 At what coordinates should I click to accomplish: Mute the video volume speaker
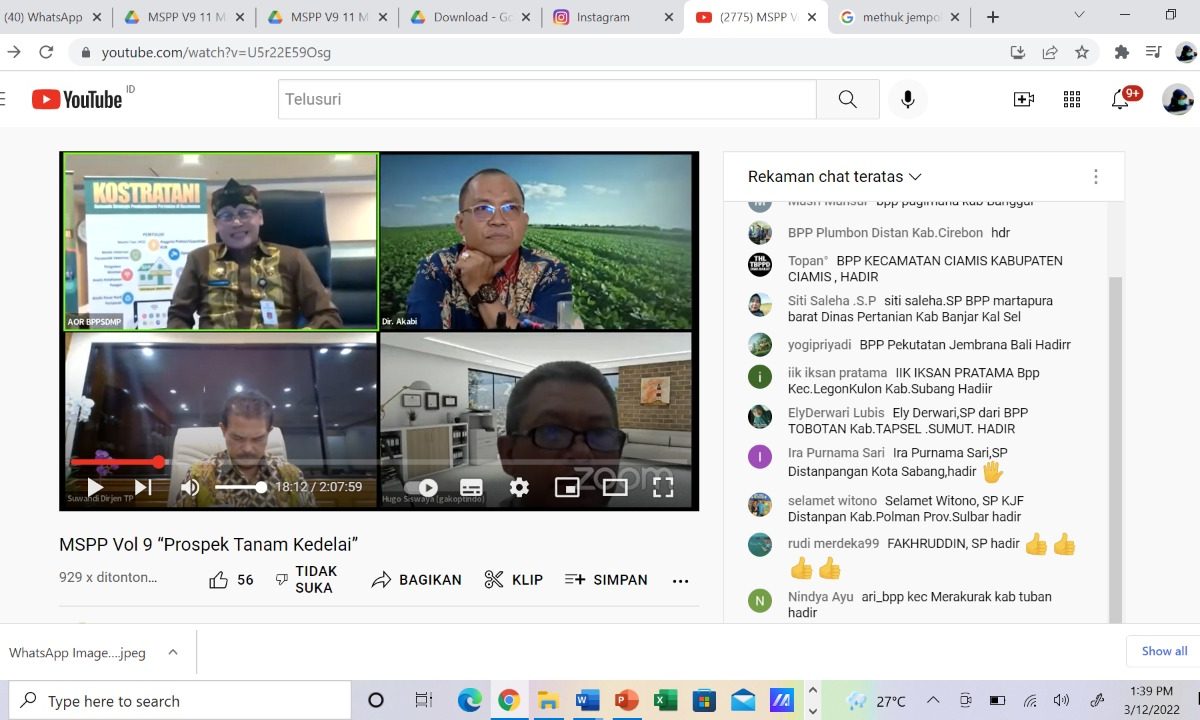coord(190,487)
